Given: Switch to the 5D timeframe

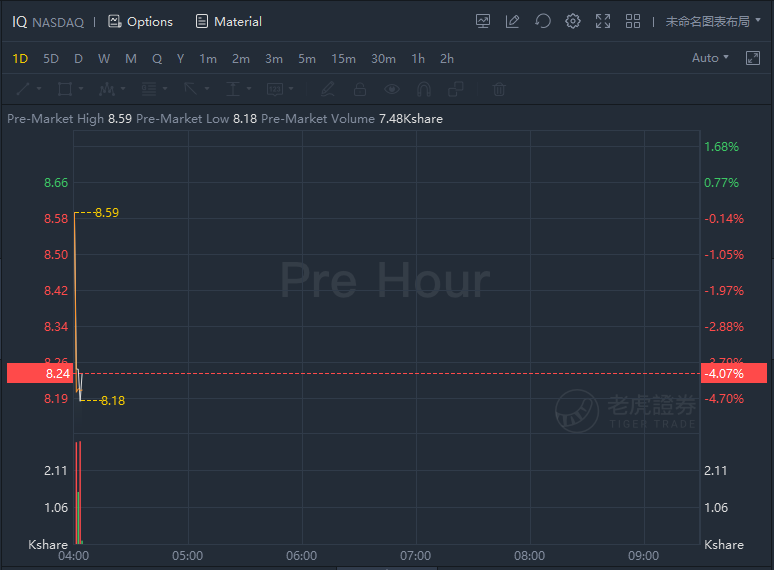Looking at the screenshot, I should (51, 59).
